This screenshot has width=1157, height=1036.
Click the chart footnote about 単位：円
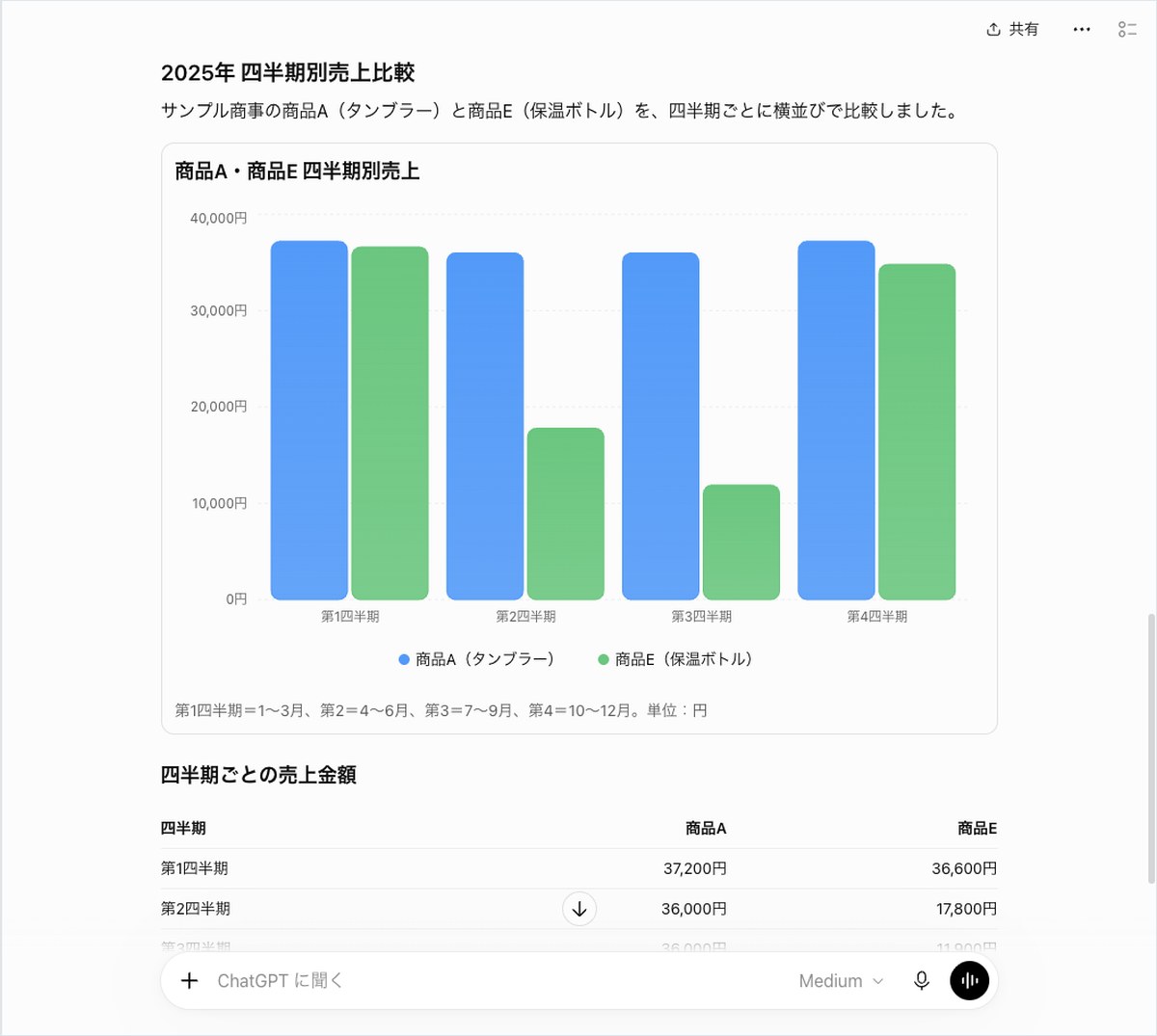point(441,710)
